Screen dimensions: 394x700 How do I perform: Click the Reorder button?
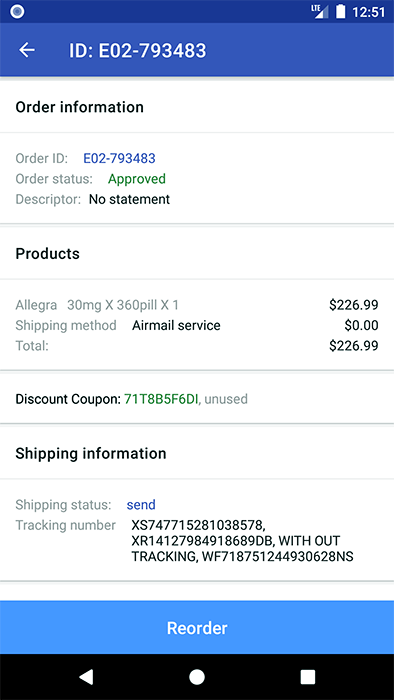(197, 627)
